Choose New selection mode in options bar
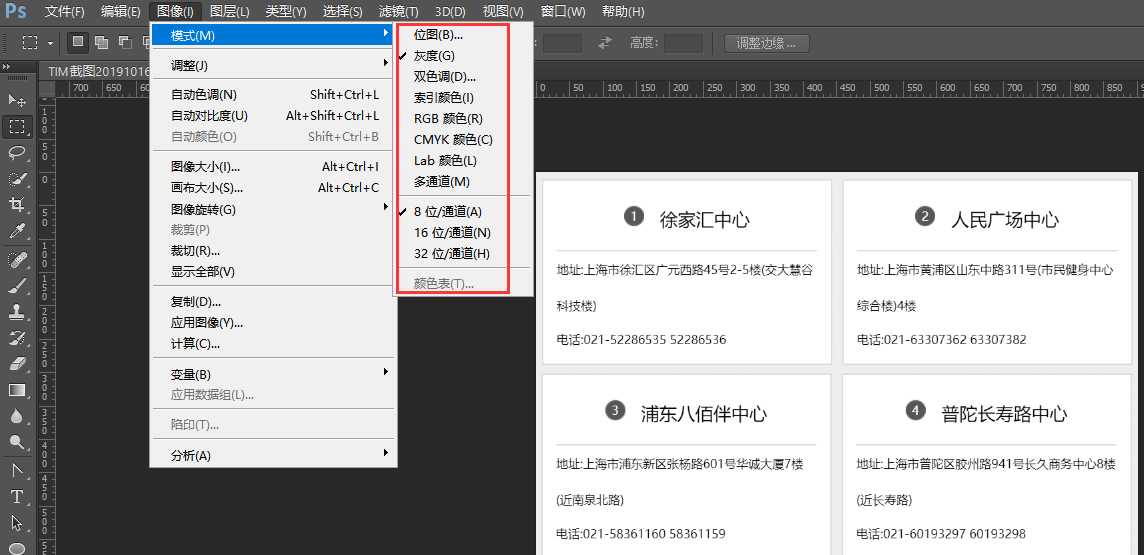The image size is (1144, 555). point(78,42)
